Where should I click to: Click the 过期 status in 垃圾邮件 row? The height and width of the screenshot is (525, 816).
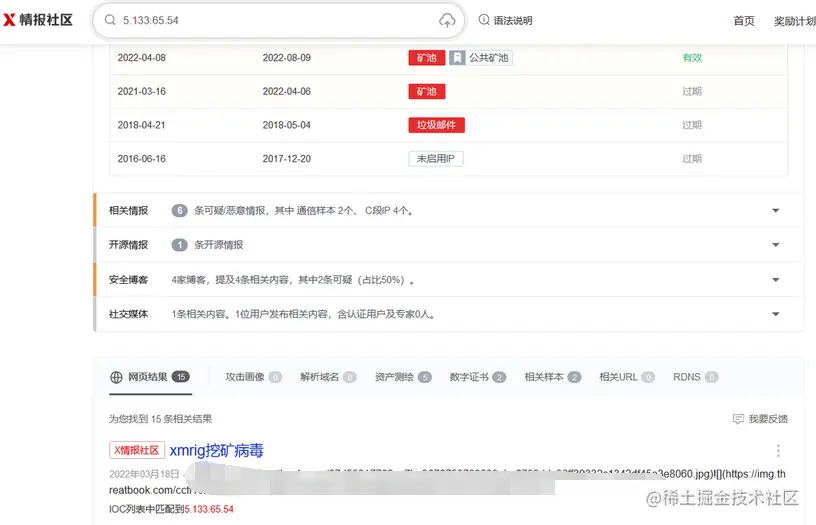(x=692, y=125)
